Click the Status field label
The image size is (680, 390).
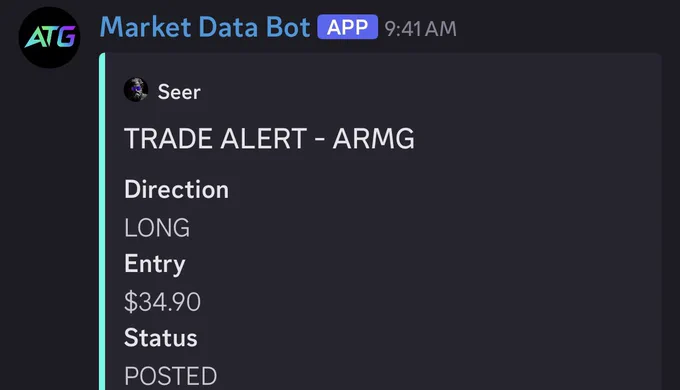click(161, 338)
